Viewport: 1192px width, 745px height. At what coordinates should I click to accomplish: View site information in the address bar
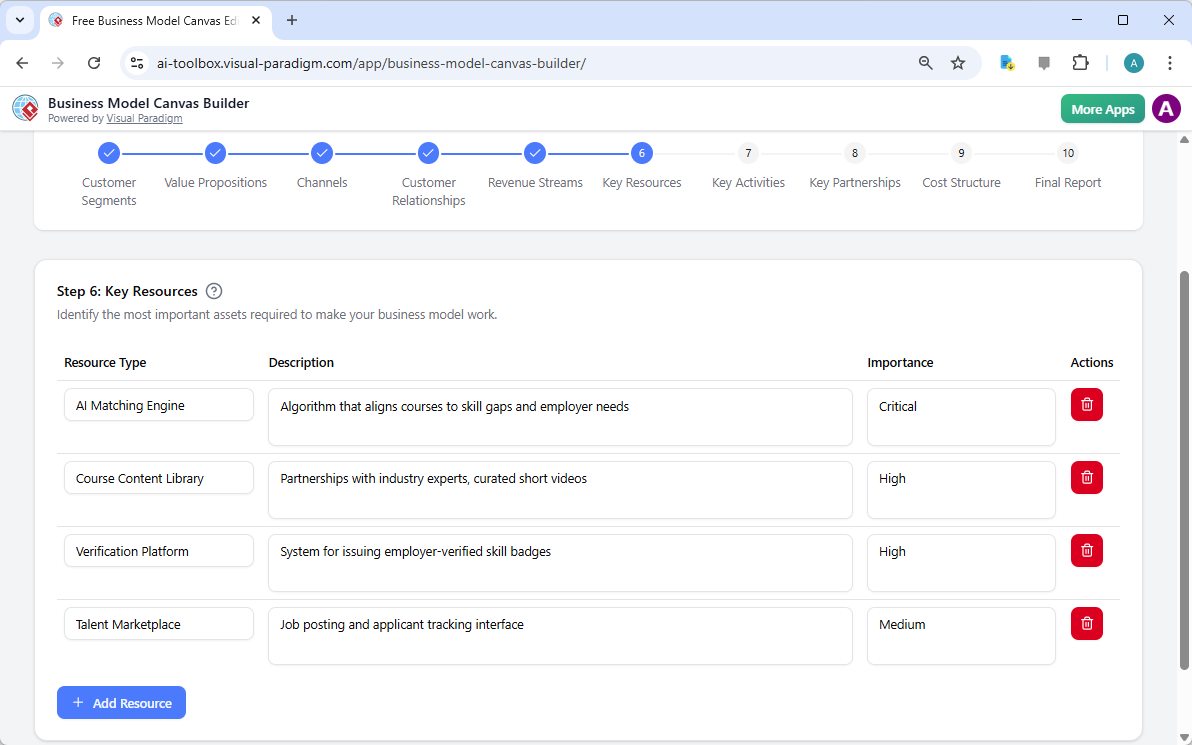point(136,62)
